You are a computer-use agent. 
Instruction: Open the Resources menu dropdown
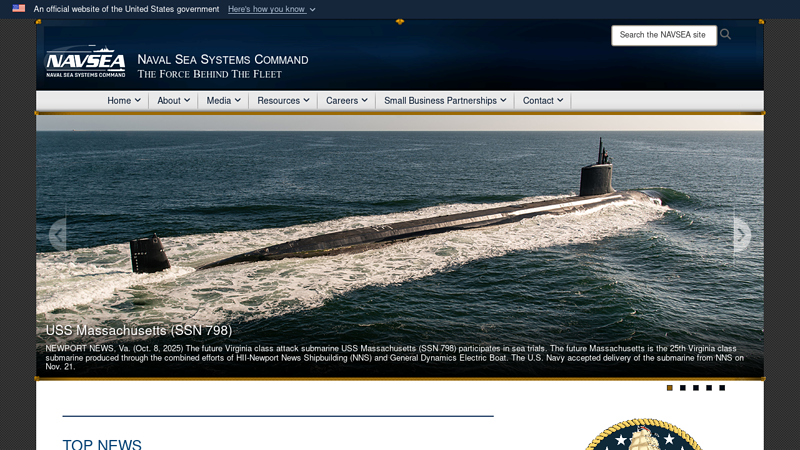pos(283,101)
